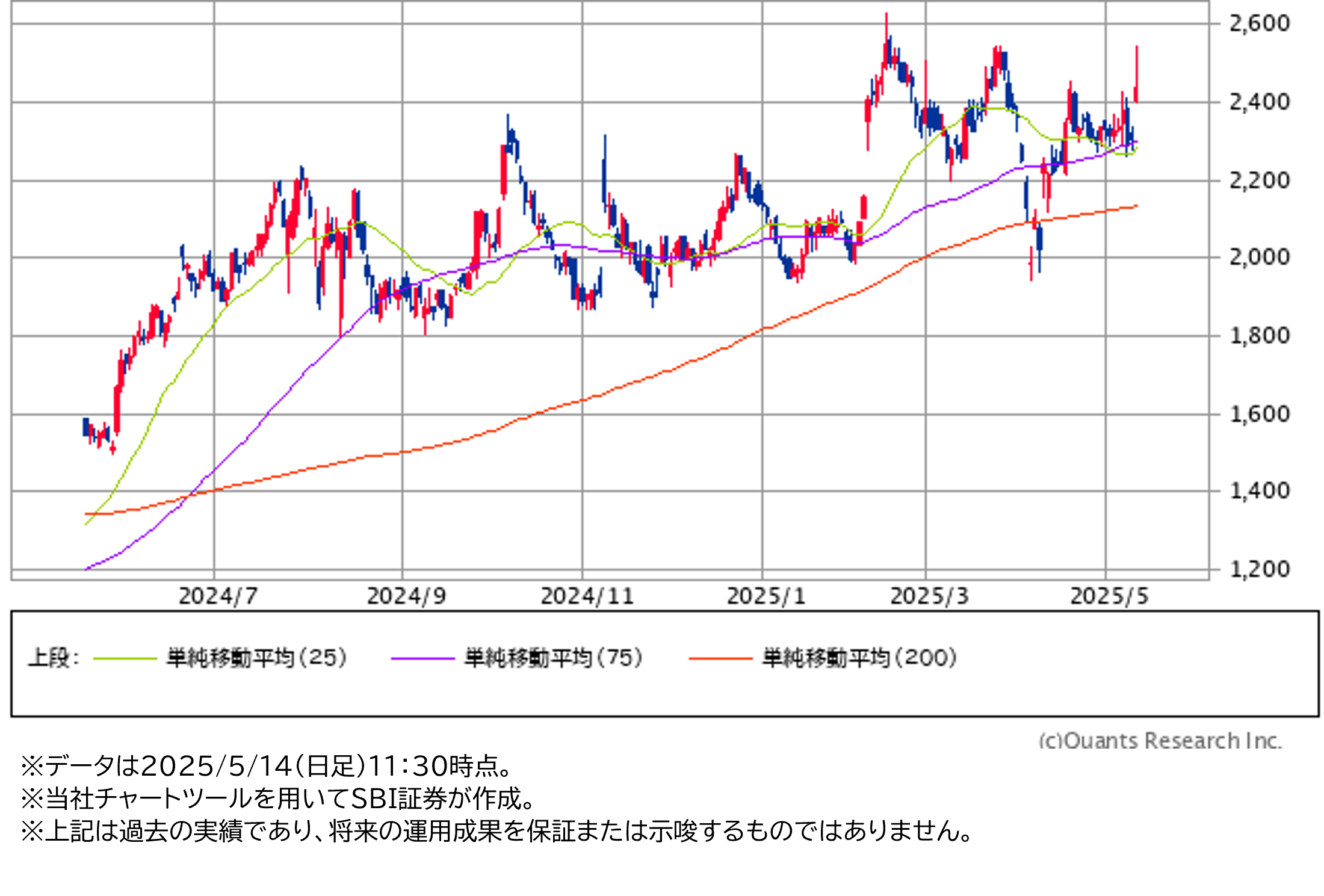Click the 上段: legend heading
This screenshot has height=896, width=1324.
[54, 658]
